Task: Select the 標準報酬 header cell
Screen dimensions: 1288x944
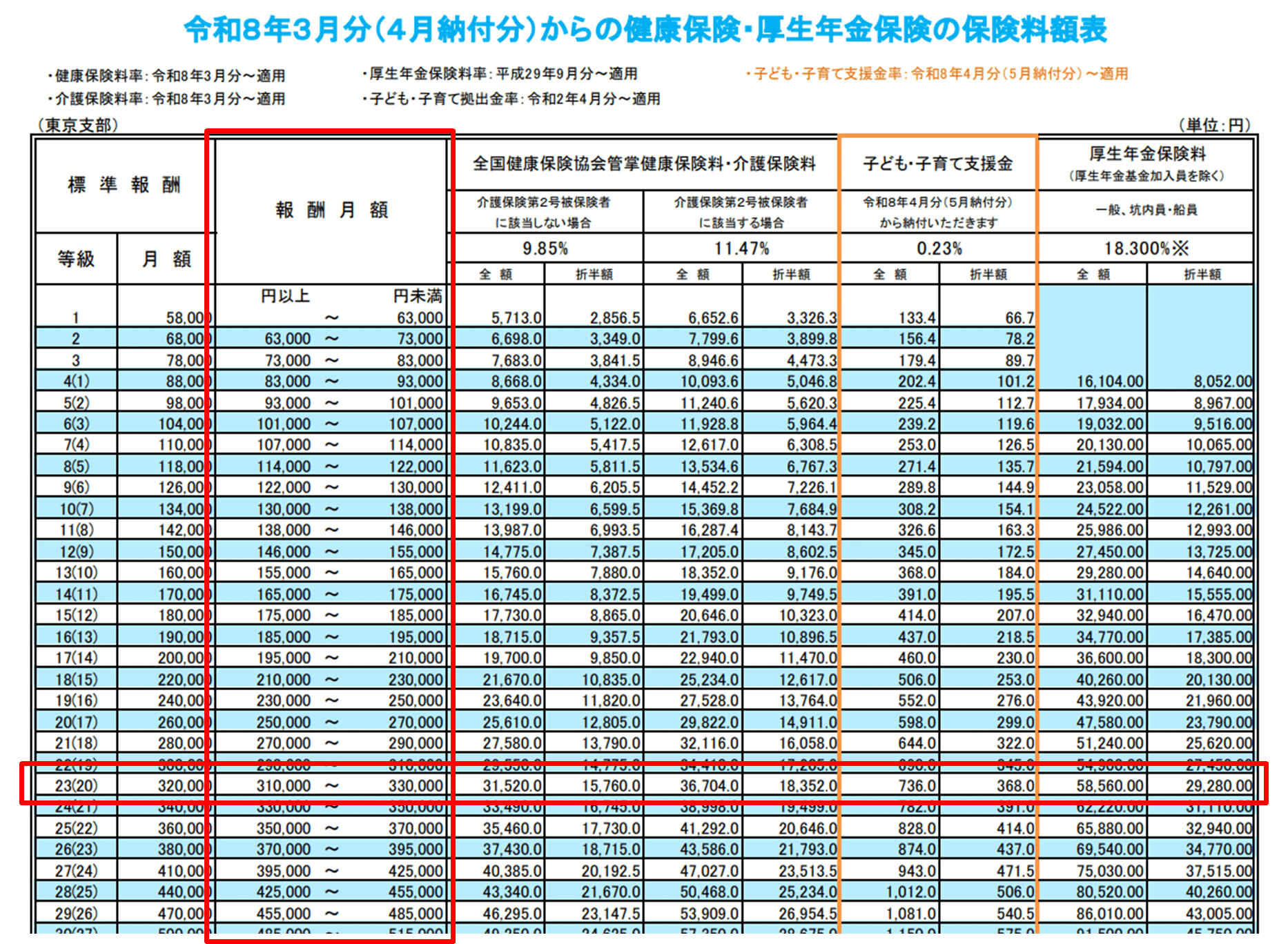Action: (125, 186)
